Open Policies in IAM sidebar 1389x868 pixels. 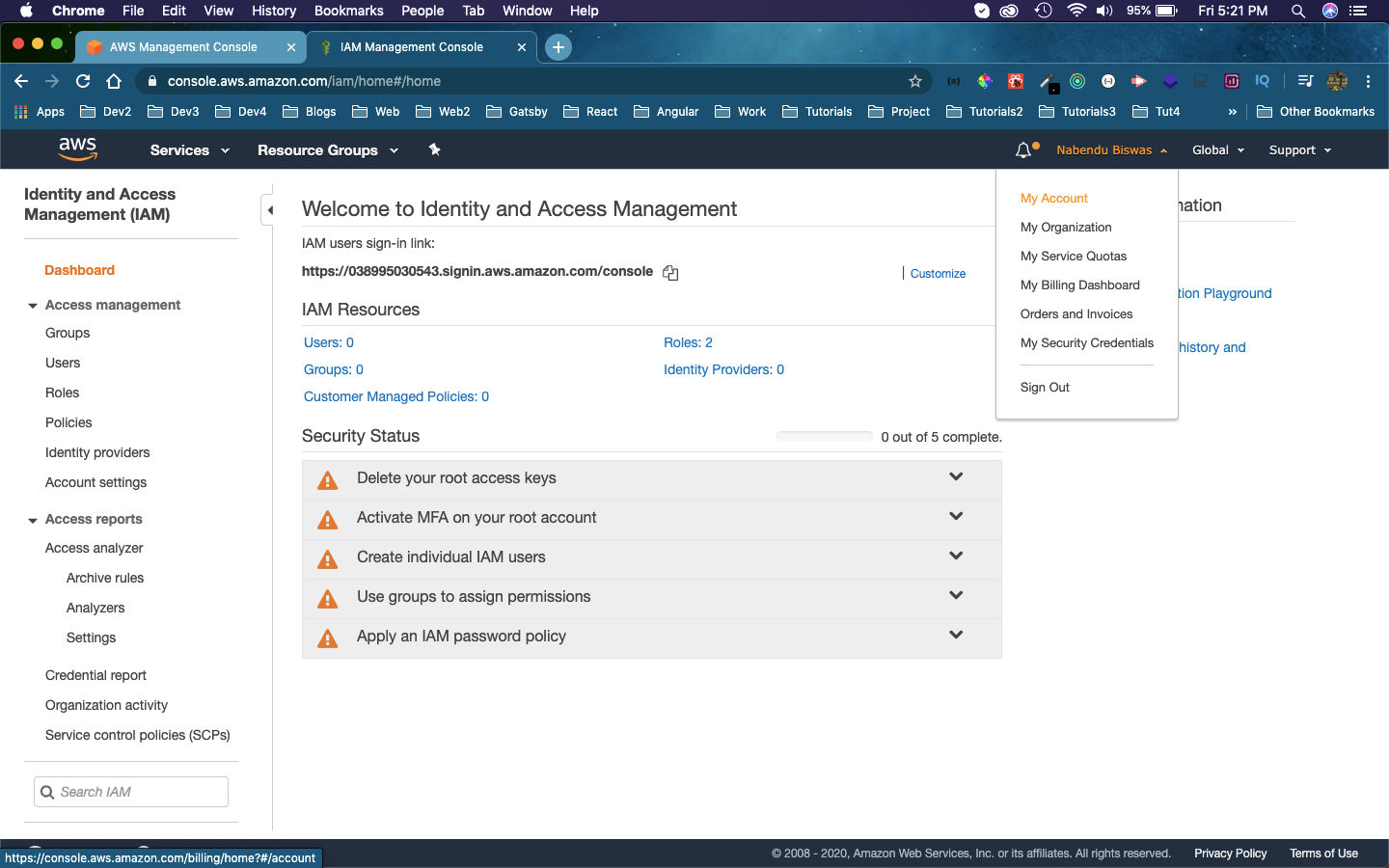click(68, 422)
